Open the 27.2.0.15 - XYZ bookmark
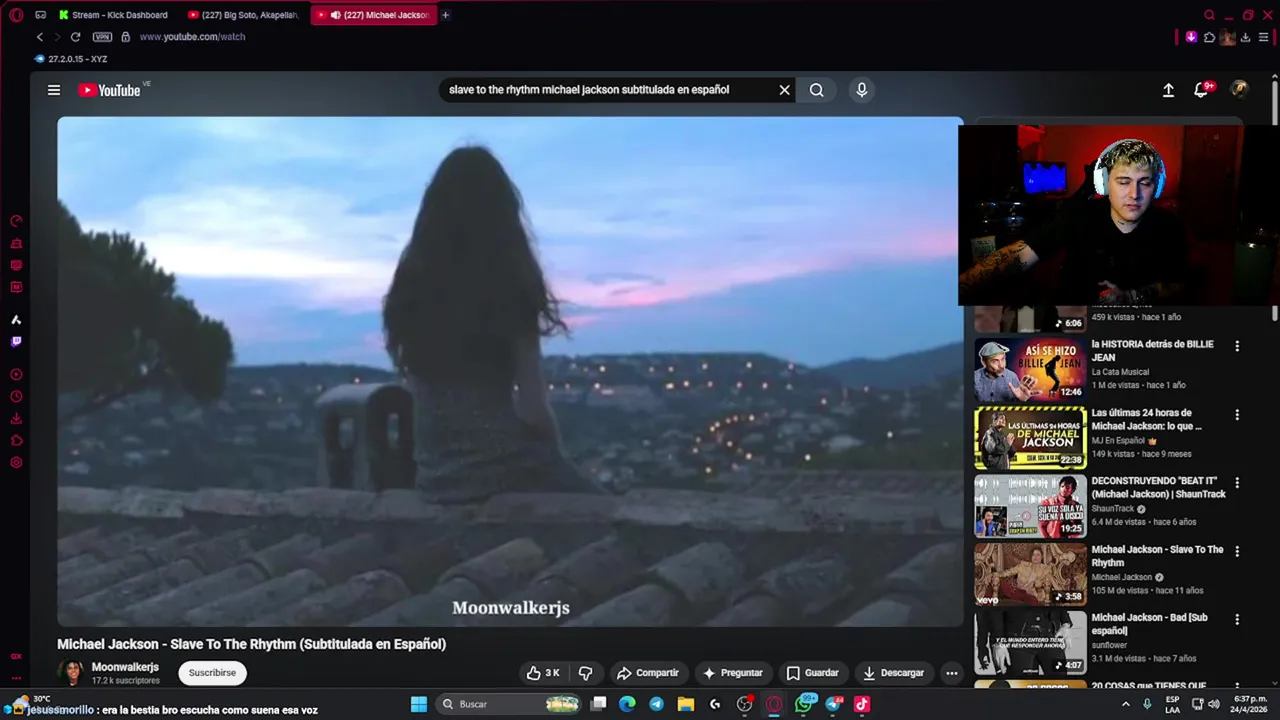This screenshot has width=1280, height=720. (71, 59)
